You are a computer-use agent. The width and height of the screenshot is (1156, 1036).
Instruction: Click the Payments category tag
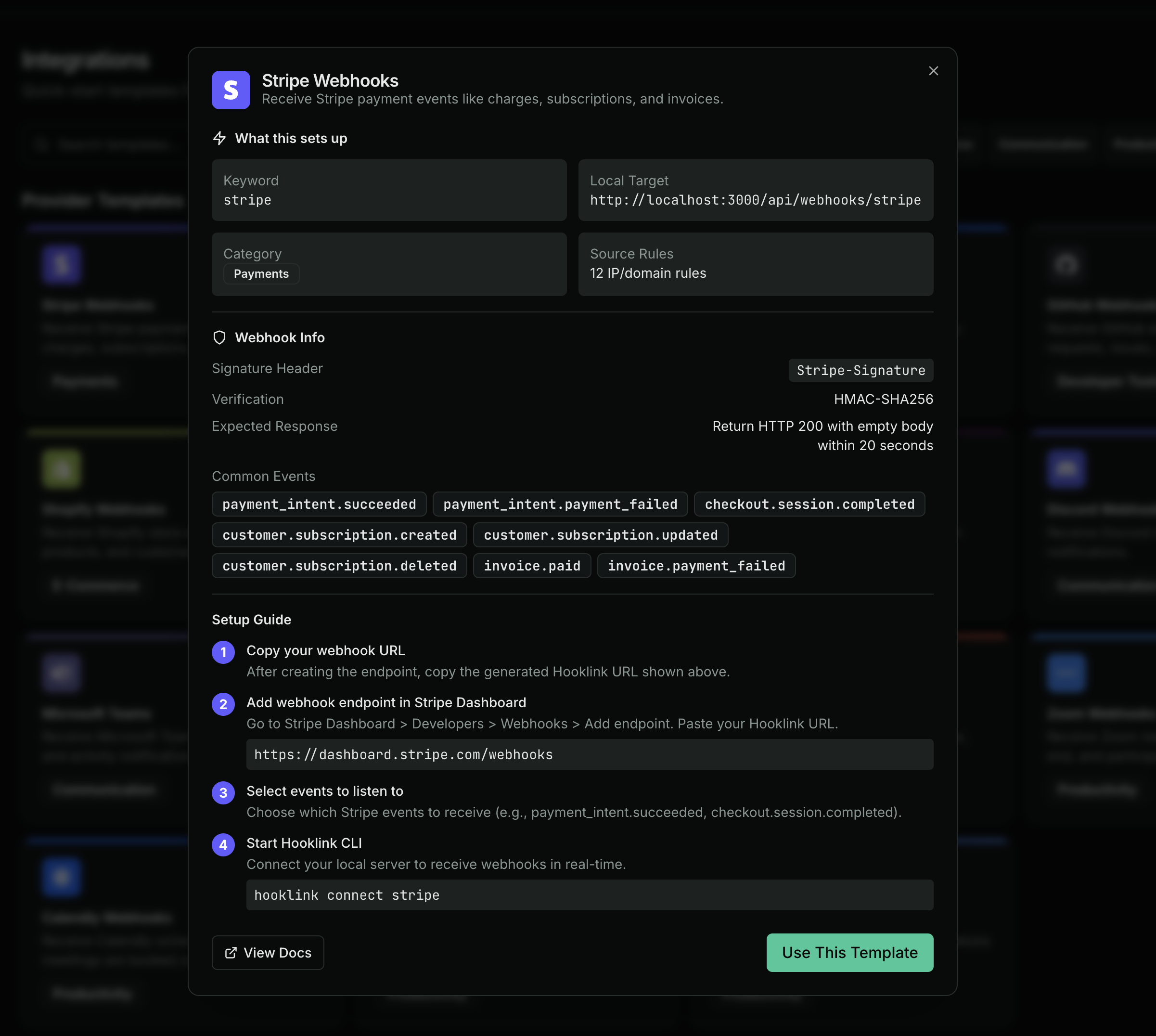(261, 274)
